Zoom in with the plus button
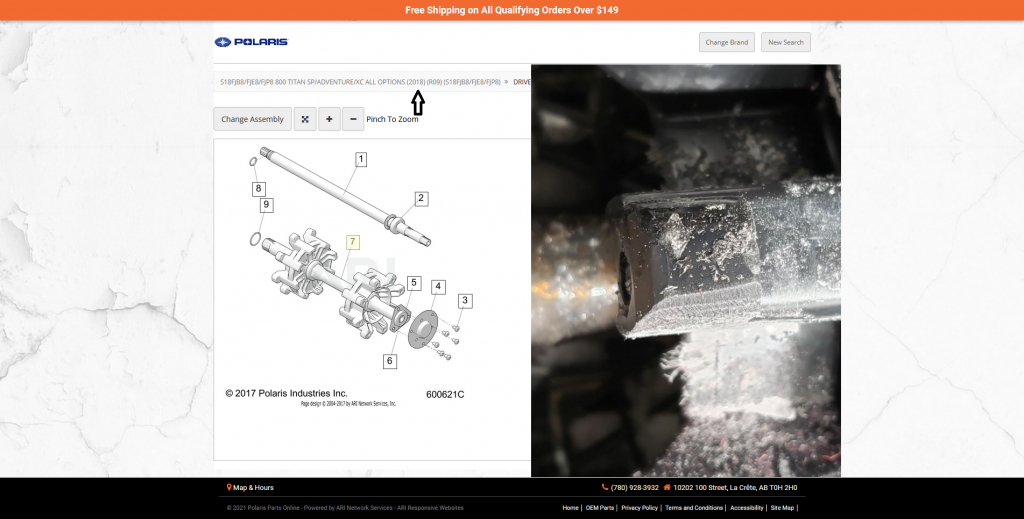The height and width of the screenshot is (519, 1024). pyautogui.click(x=329, y=119)
